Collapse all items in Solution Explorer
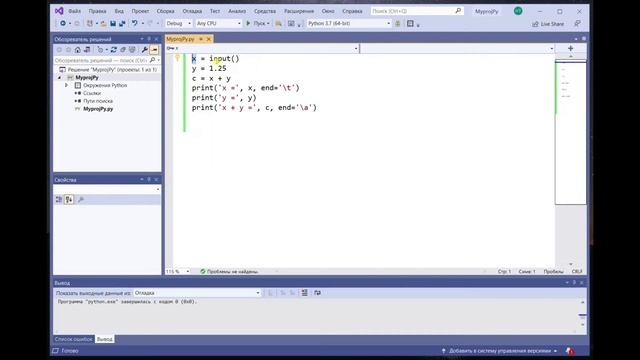The height and width of the screenshot is (360, 640). tap(123, 50)
